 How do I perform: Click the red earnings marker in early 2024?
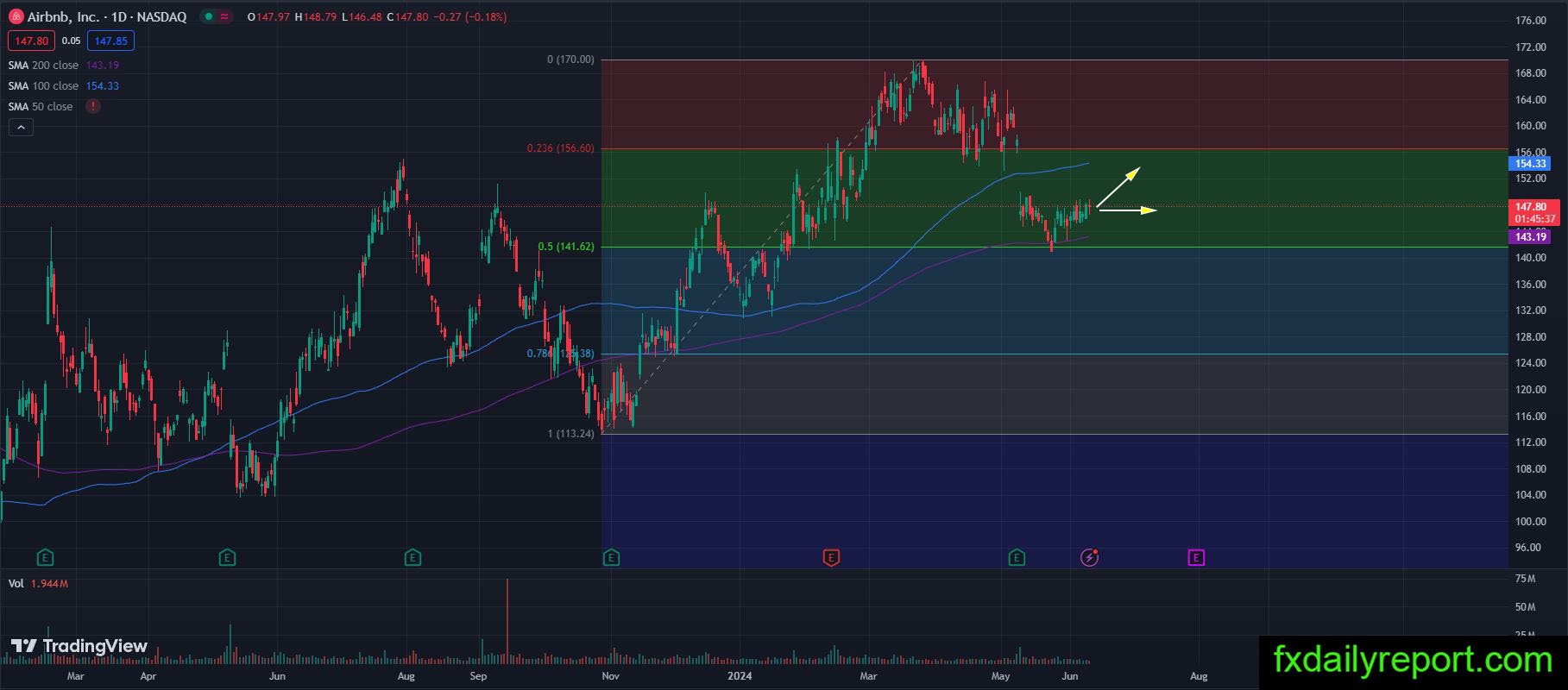pos(831,557)
